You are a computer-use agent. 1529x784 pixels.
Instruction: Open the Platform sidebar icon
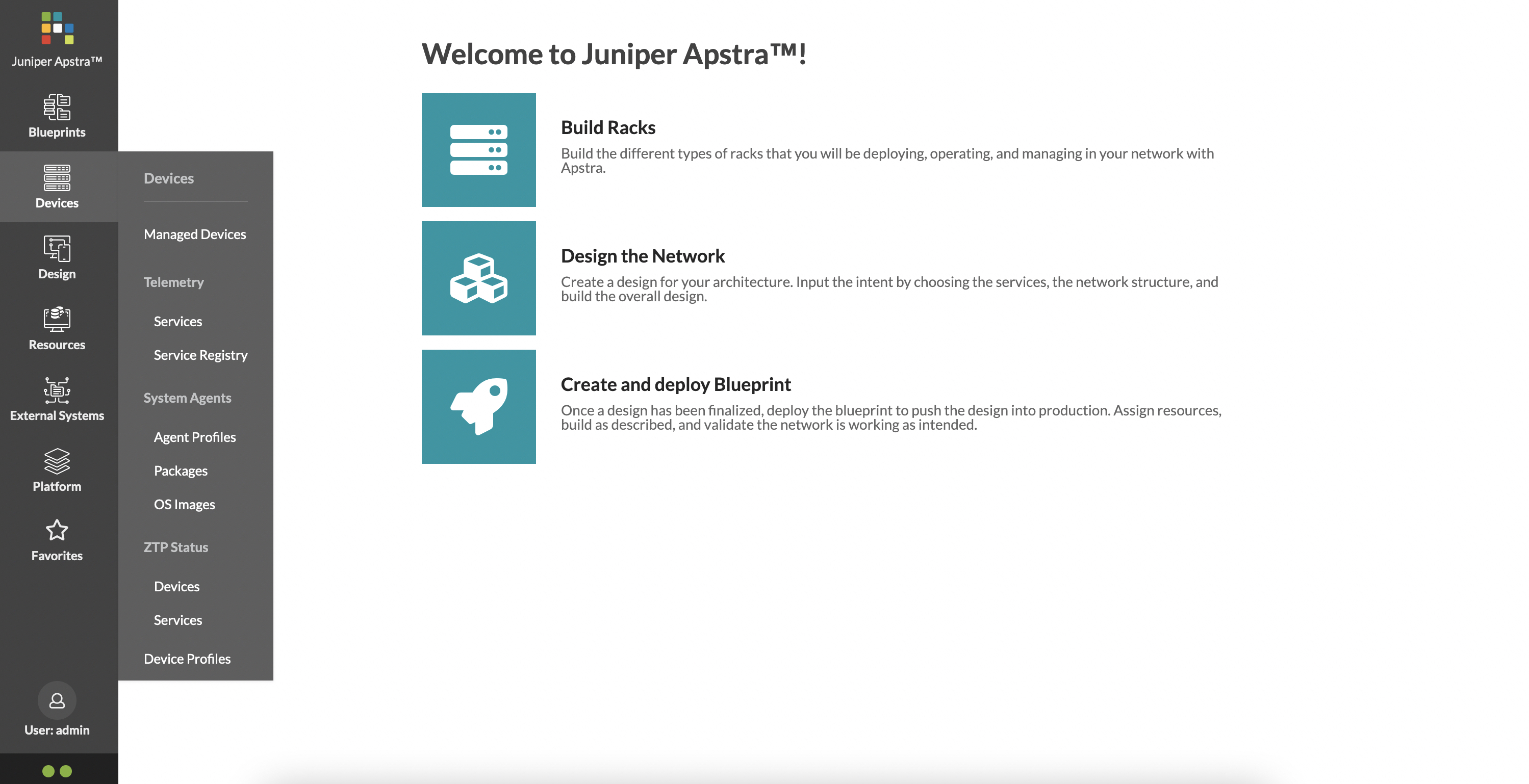pyautogui.click(x=57, y=461)
